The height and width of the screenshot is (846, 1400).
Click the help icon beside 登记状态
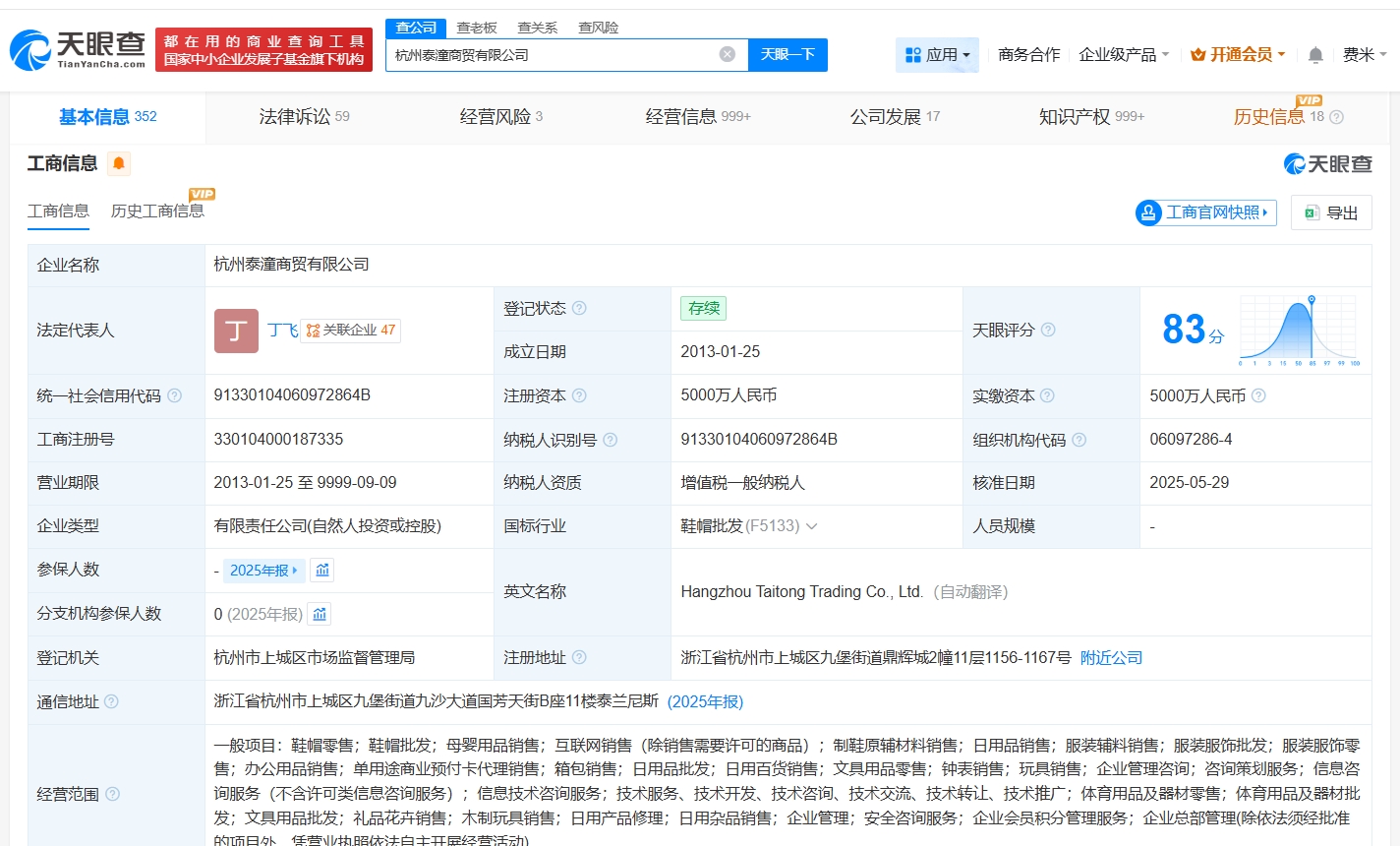pos(580,308)
